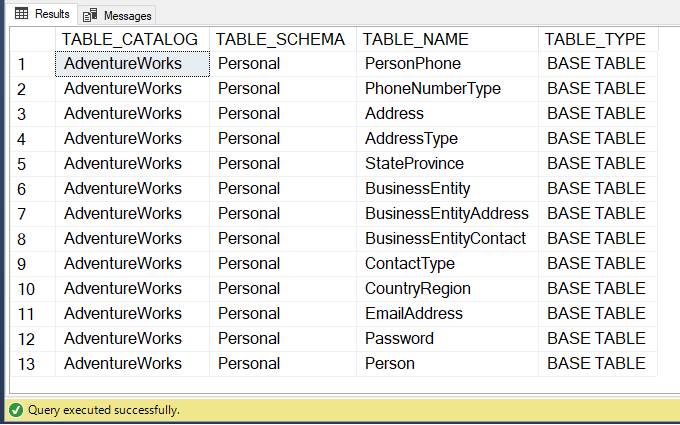Click the AdventureWorks cell in row 1
680x425 pixels.
click(132, 64)
